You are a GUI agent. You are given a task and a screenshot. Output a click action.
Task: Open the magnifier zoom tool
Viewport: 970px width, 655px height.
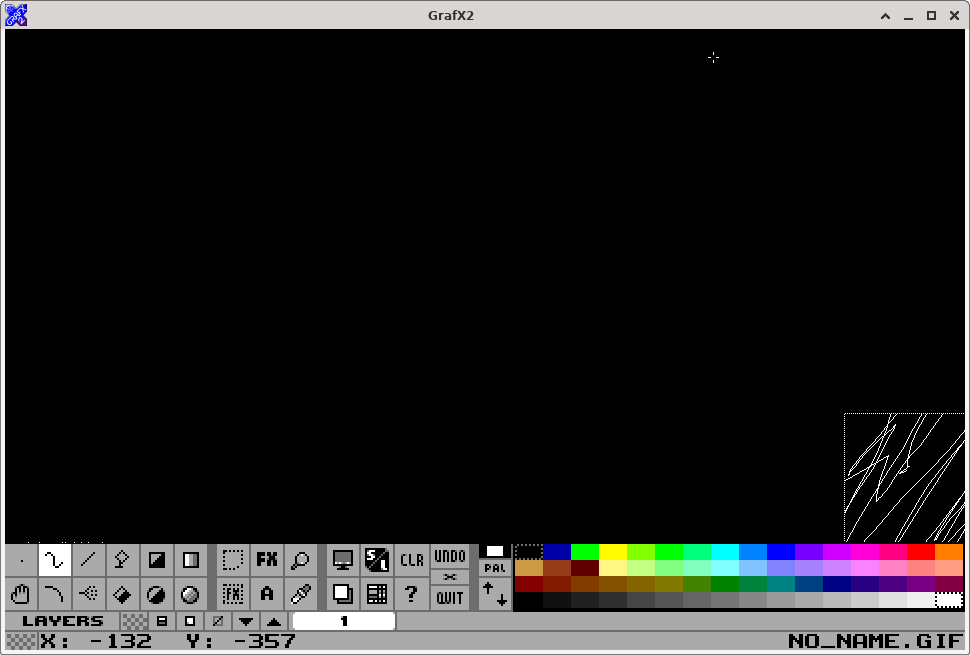[300, 560]
